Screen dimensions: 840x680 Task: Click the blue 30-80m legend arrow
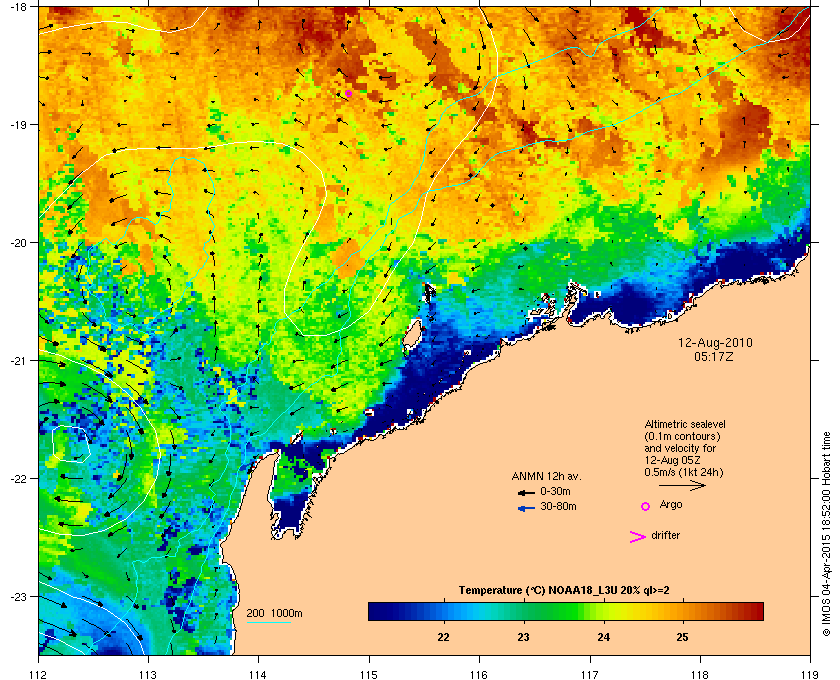tap(526, 508)
